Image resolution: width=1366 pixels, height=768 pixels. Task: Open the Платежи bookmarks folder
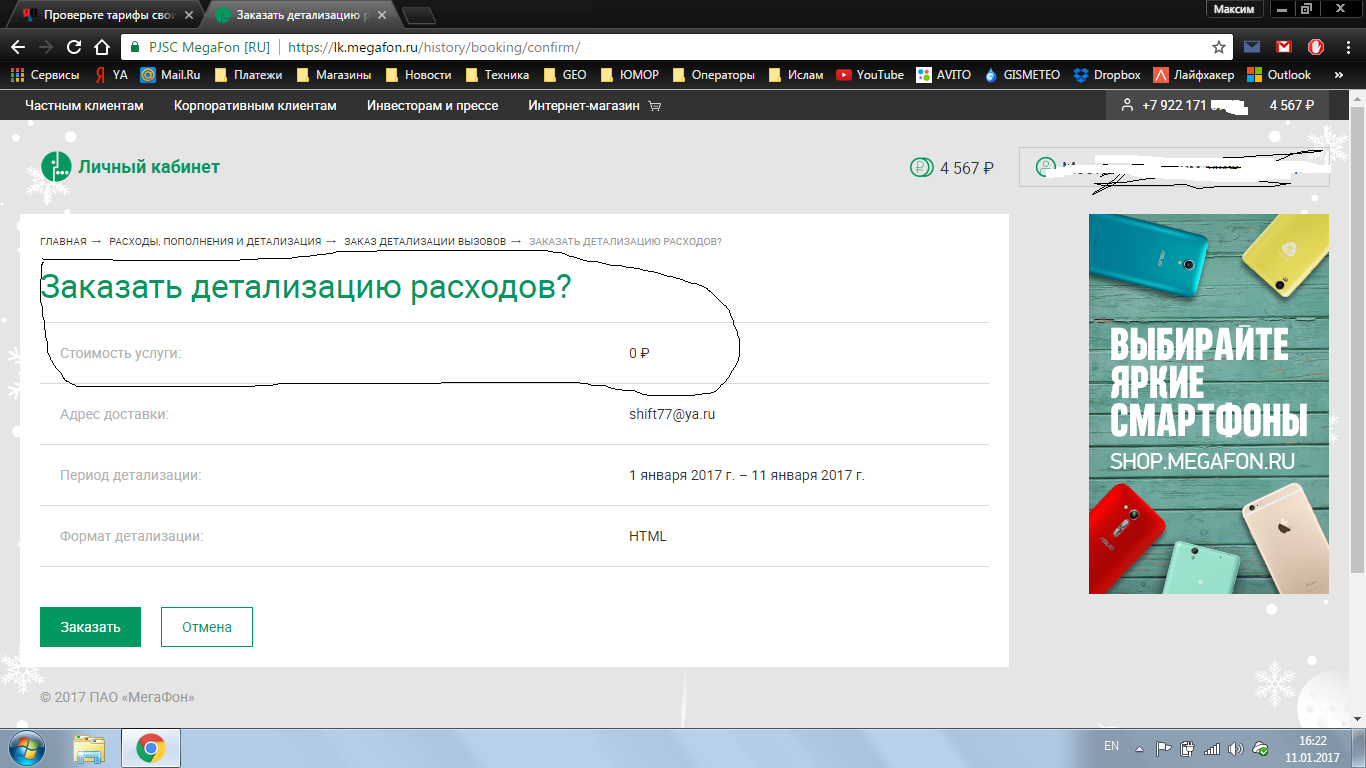pyautogui.click(x=248, y=75)
